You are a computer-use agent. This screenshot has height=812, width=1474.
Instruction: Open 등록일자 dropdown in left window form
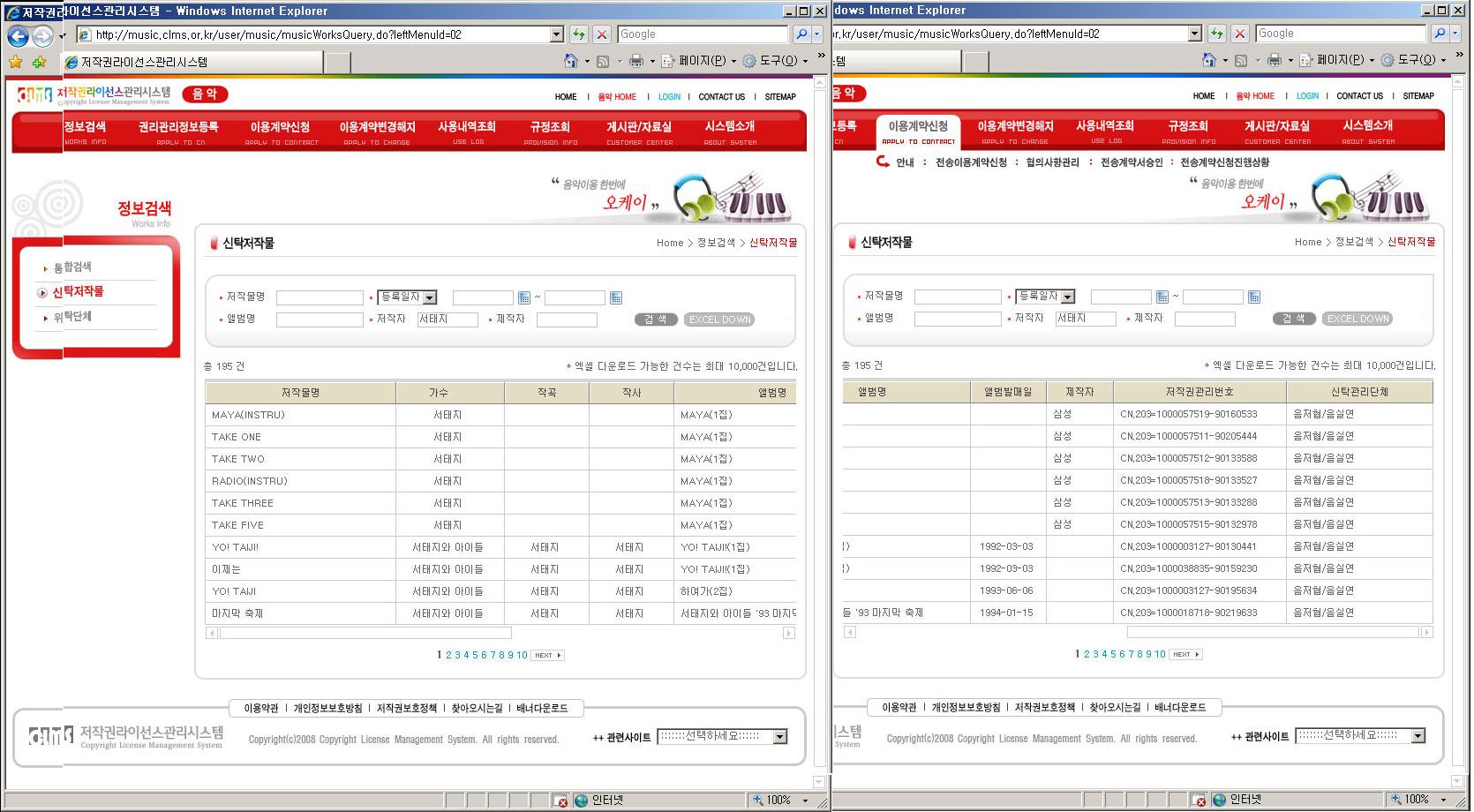coord(429,297)
